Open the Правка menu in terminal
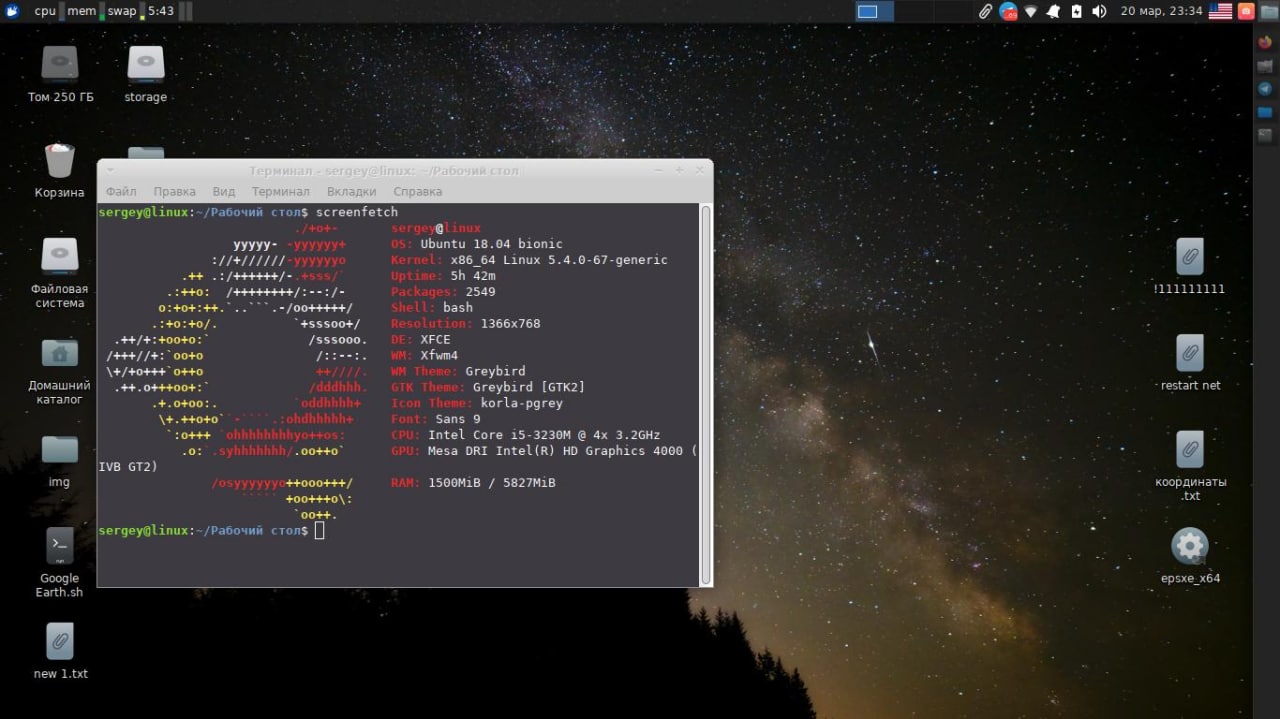The image size is (1280, 719). (175, 191)
